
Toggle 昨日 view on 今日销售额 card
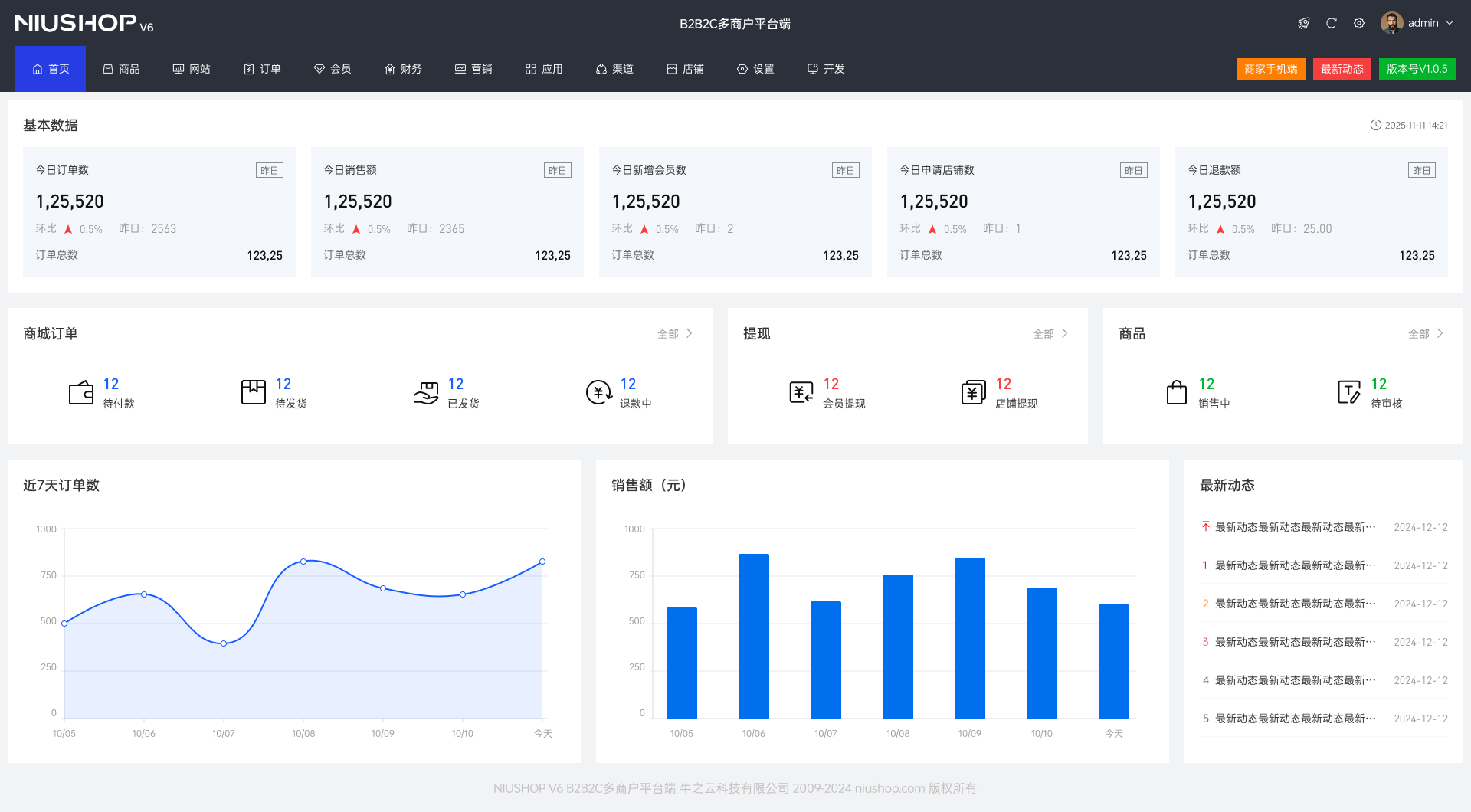[558, 170]
